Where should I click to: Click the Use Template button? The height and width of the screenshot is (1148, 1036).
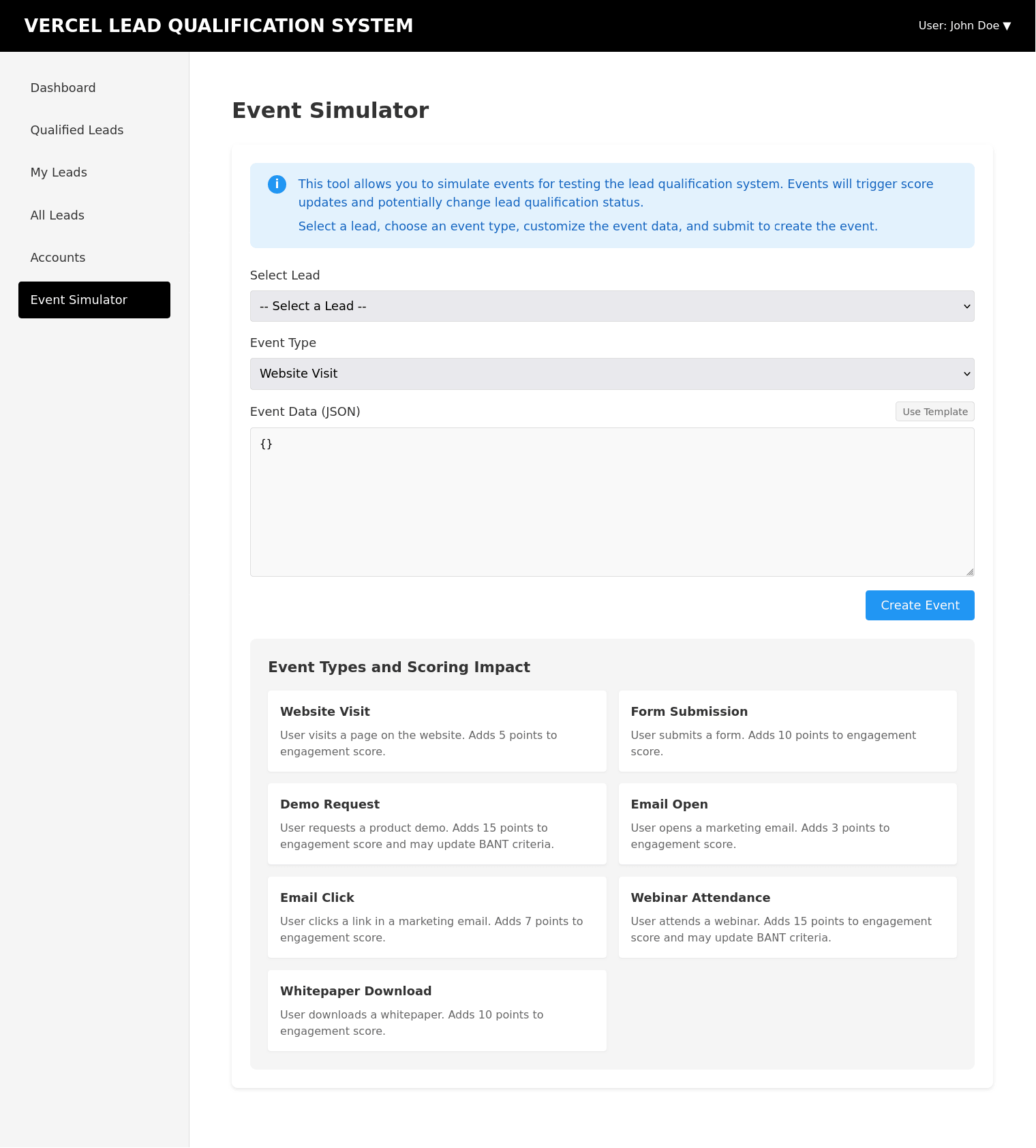point(934,412)
